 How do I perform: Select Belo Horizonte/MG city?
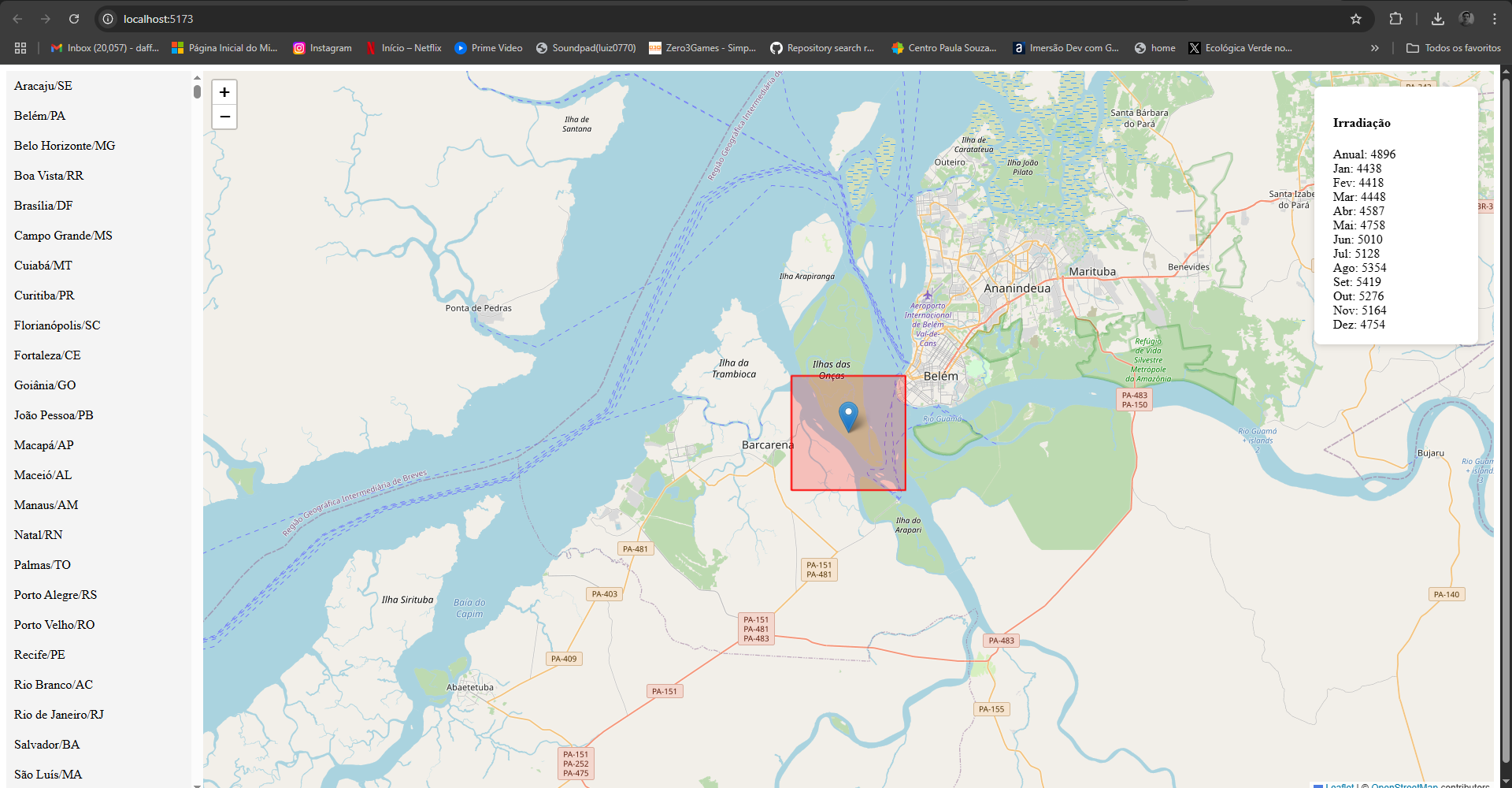(98, 146)
